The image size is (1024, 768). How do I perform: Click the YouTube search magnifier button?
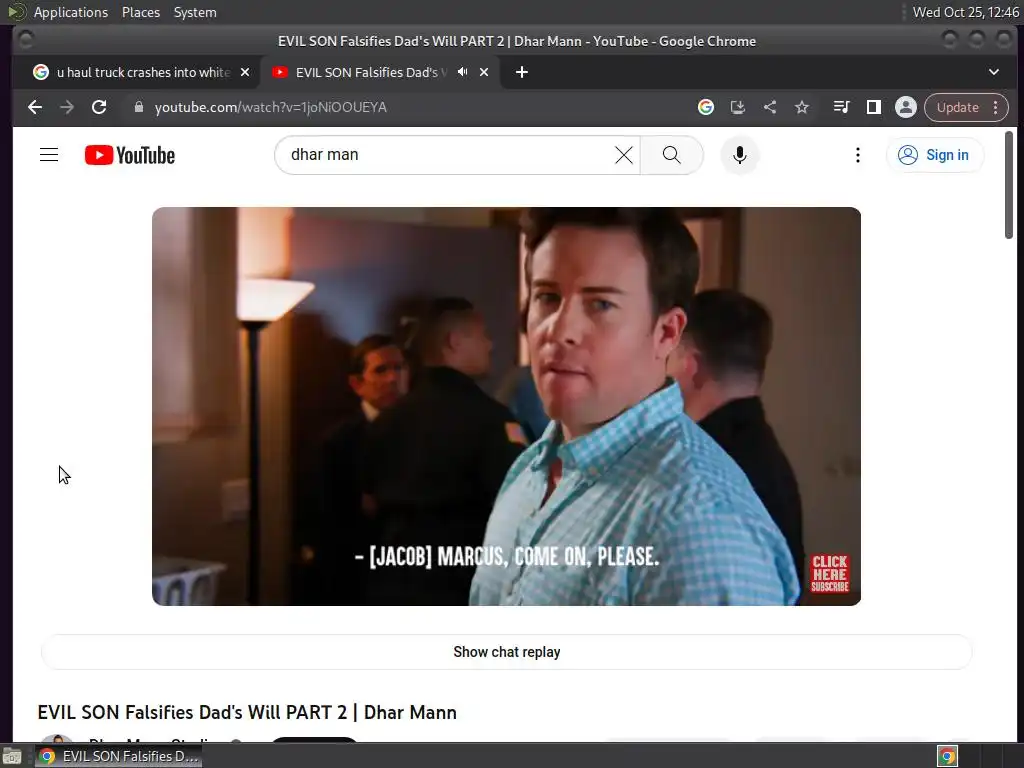coord(671,155)
